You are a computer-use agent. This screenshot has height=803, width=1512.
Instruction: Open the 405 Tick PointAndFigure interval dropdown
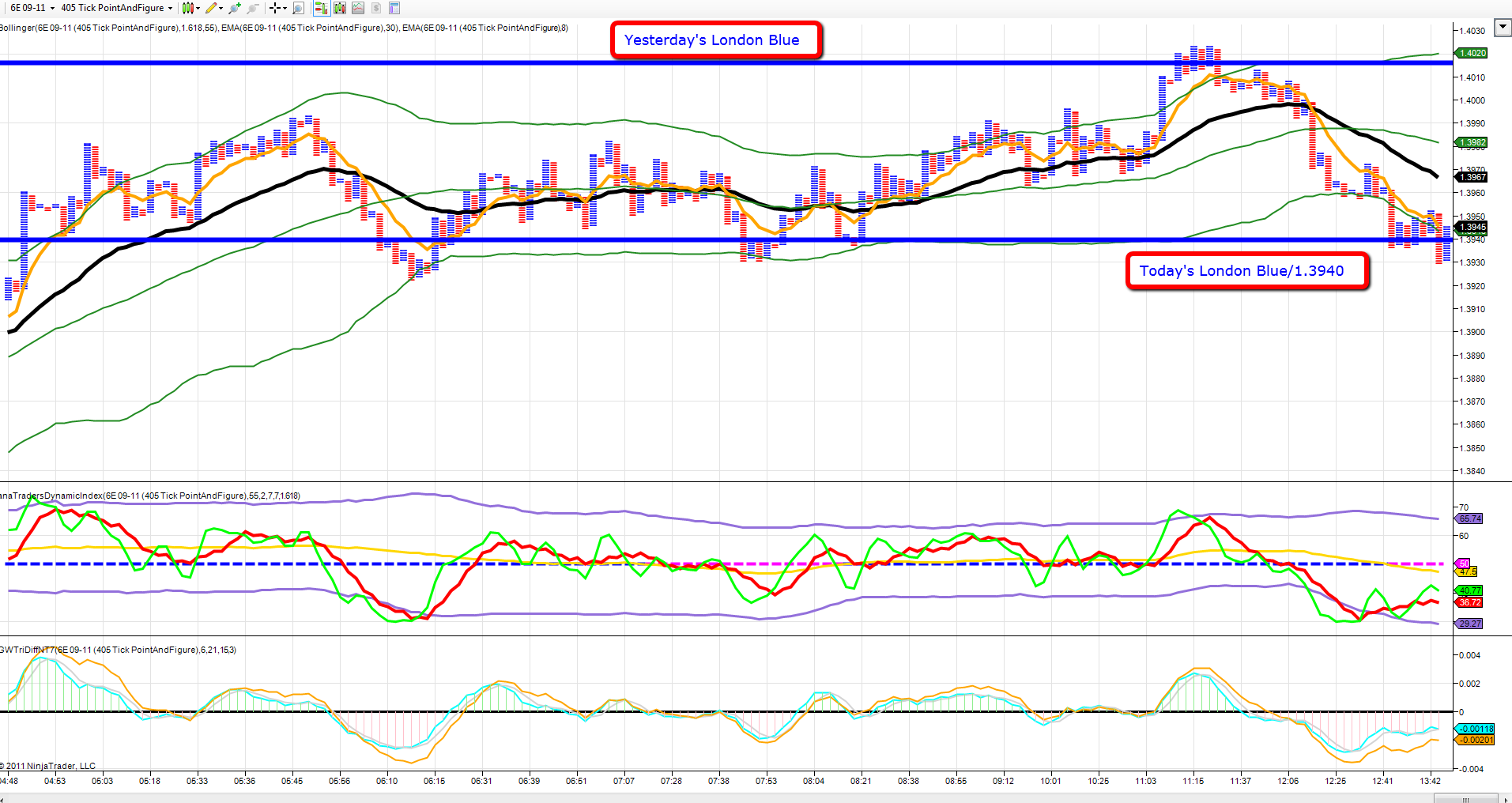117,8
